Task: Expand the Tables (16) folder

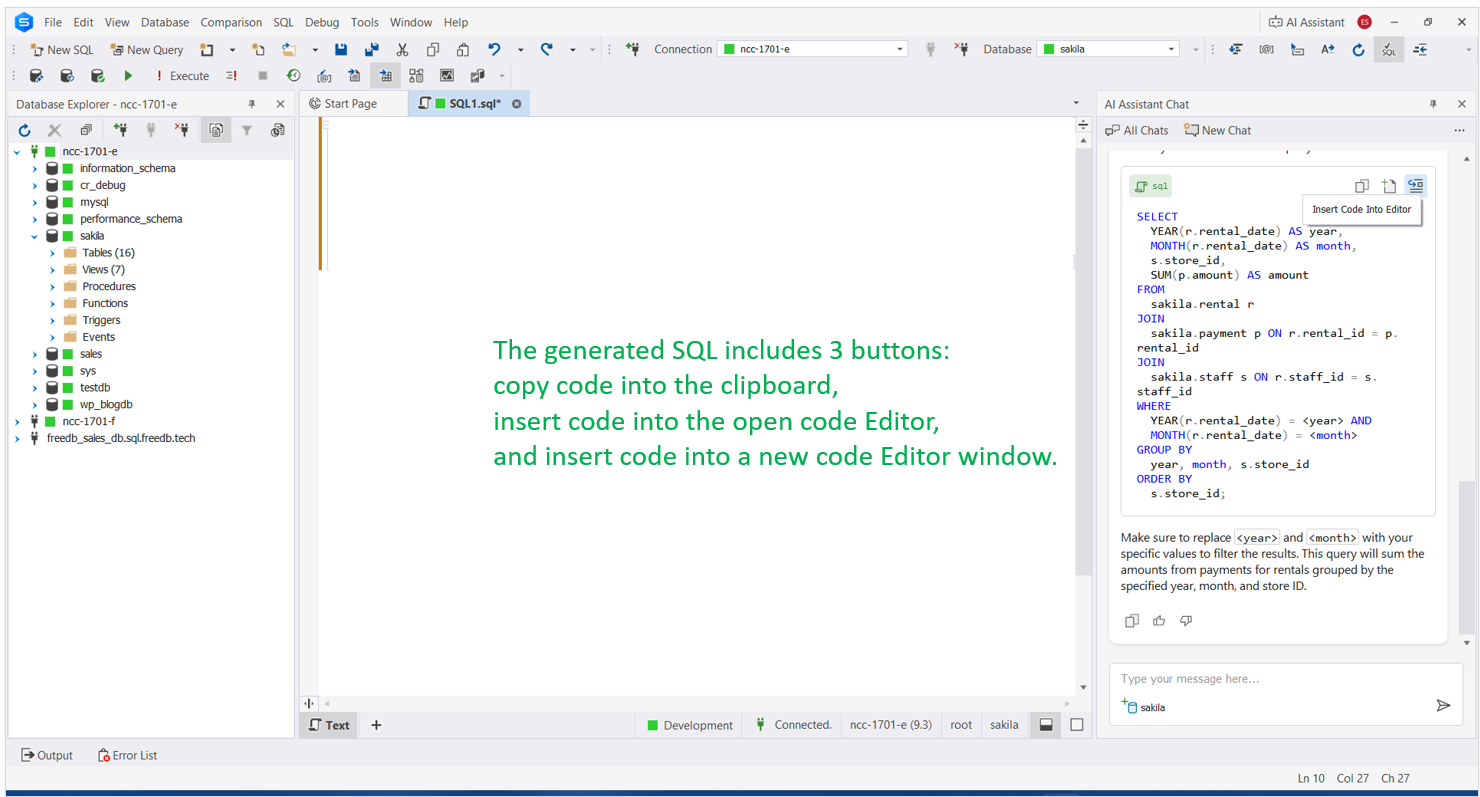Action: [52, 253]
